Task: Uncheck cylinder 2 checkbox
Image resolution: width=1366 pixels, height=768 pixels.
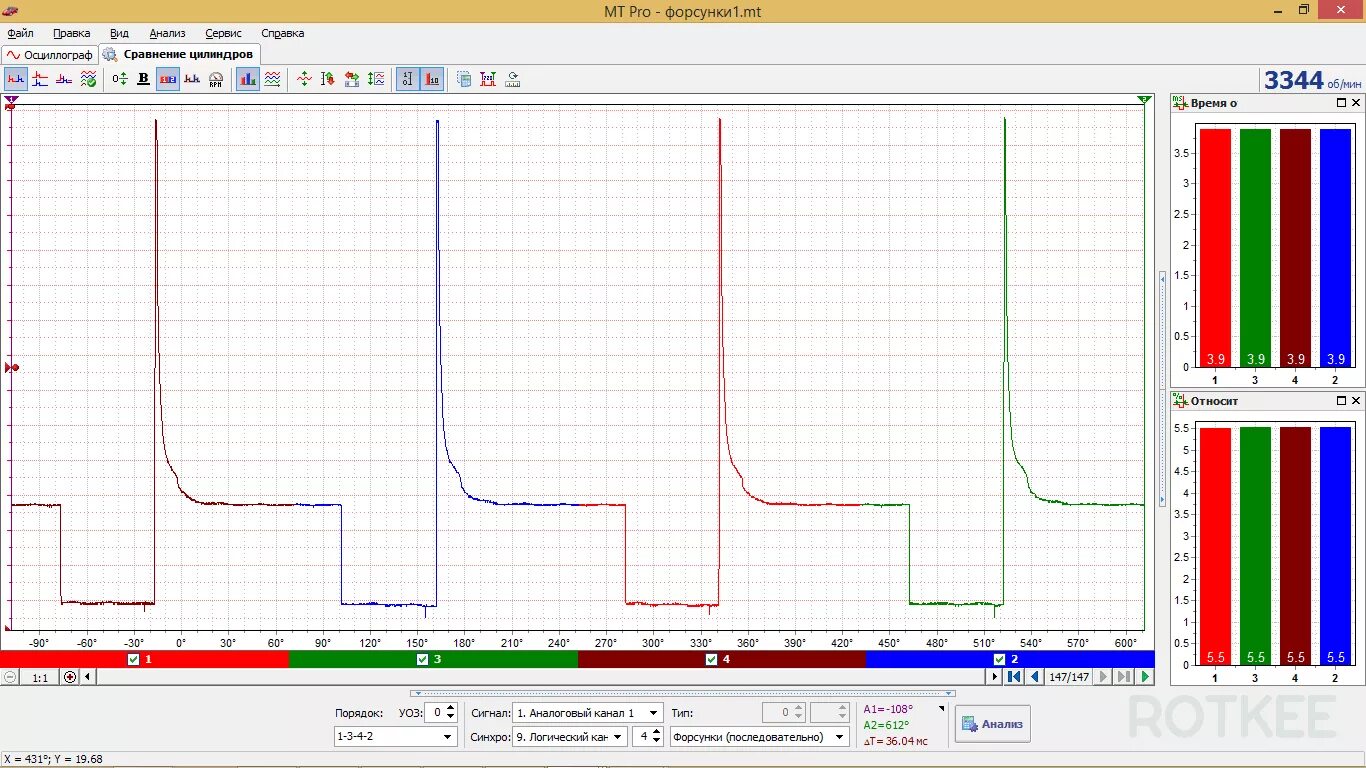Action: (x=1000, y=660)
